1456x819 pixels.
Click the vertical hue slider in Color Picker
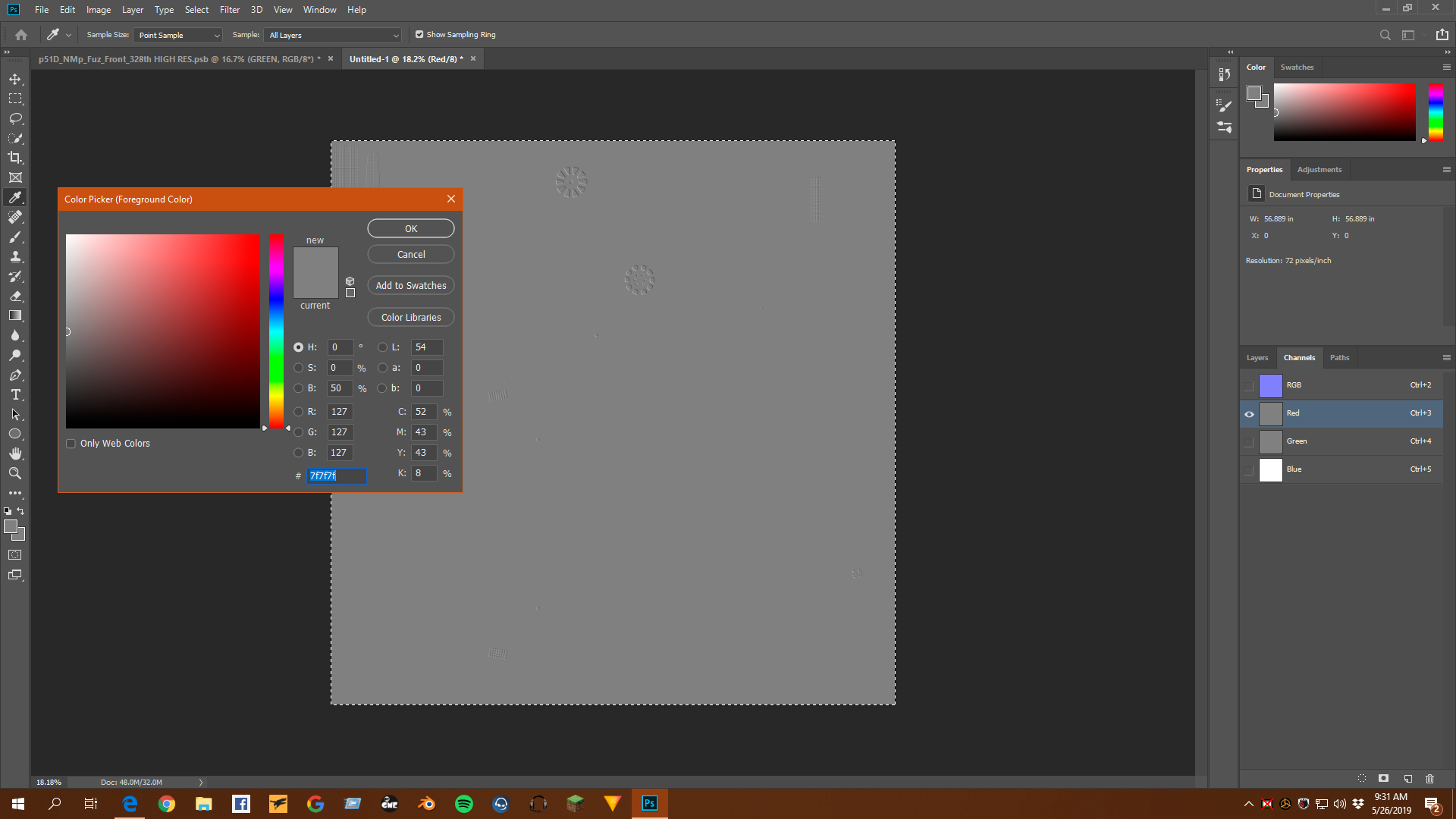(277, 331)
